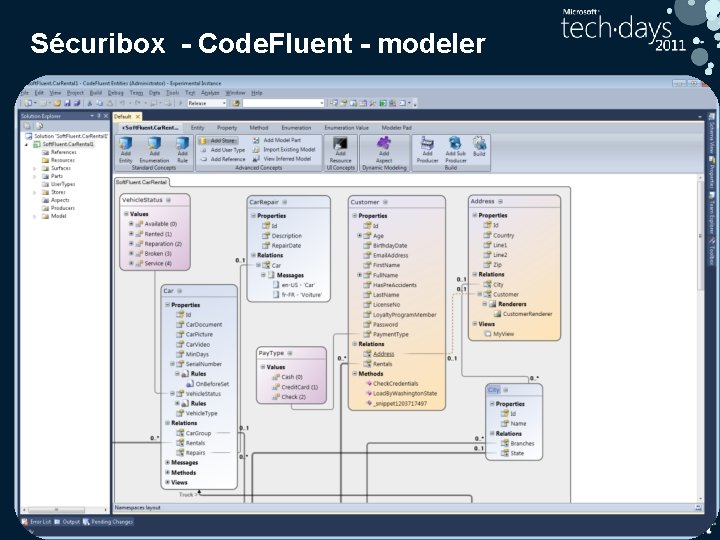Viewport: 720px width, 540px height.
Task: Open the Modeler Pad ribbon tab
Action: point(396,128)
